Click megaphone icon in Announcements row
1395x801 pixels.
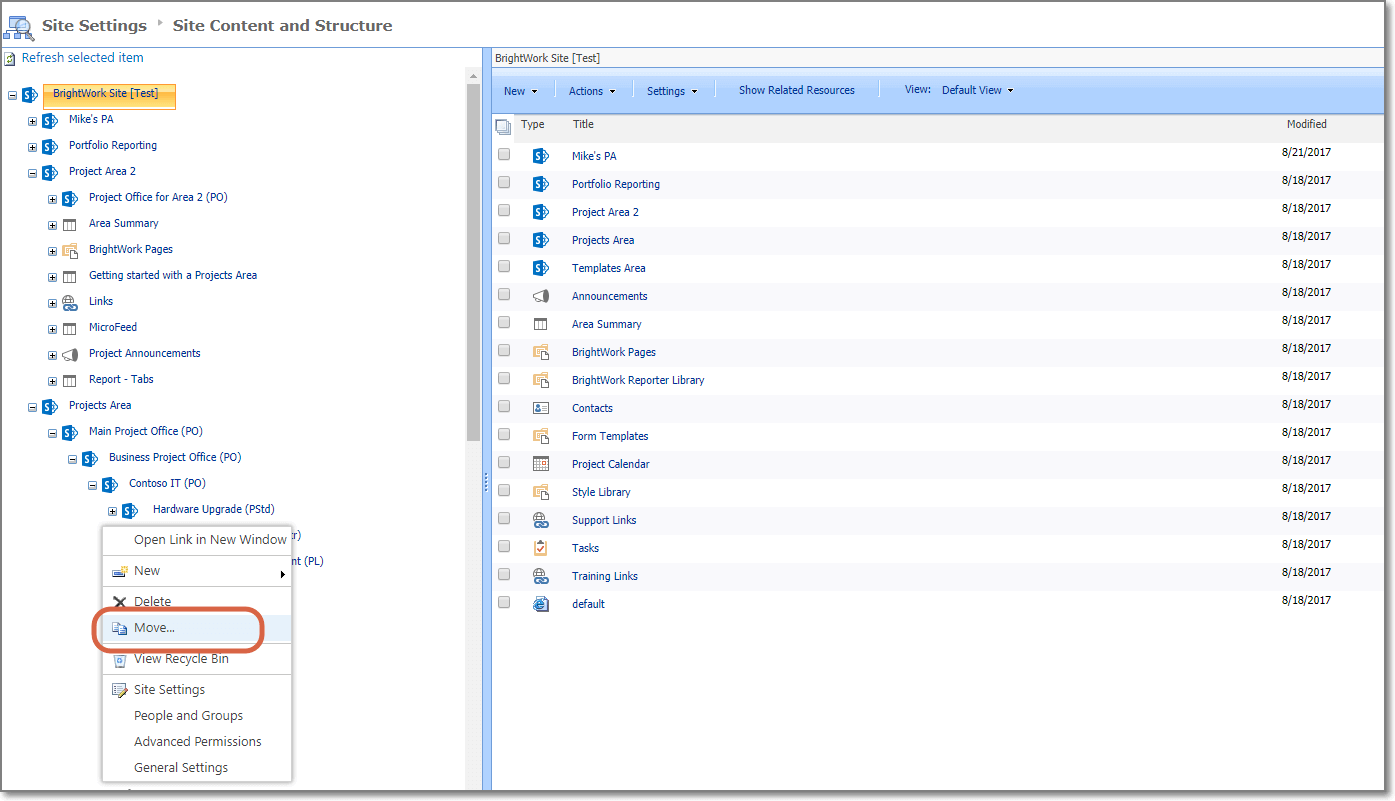tap(541, 296)
